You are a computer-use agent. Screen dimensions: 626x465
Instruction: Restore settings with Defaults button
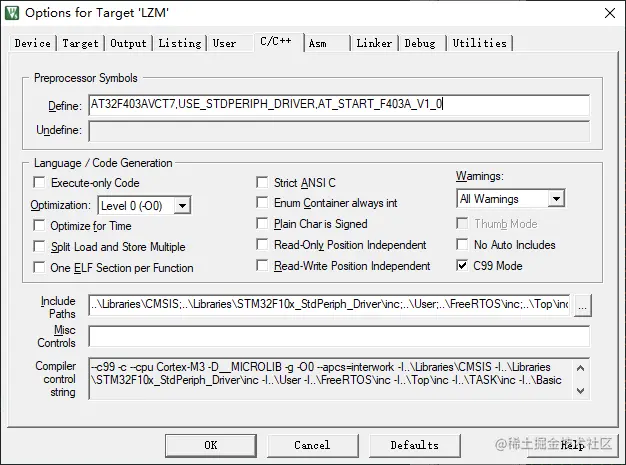pos(414,445)
